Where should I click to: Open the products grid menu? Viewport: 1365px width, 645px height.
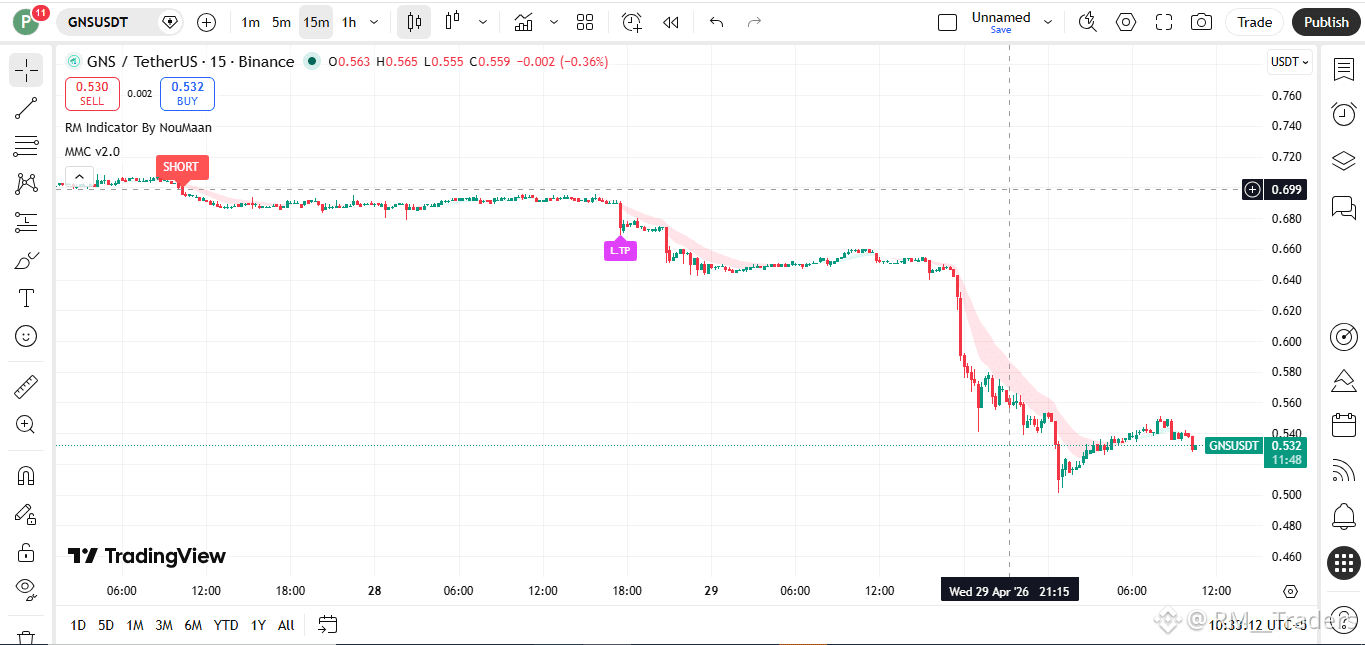pos(1344,563)
